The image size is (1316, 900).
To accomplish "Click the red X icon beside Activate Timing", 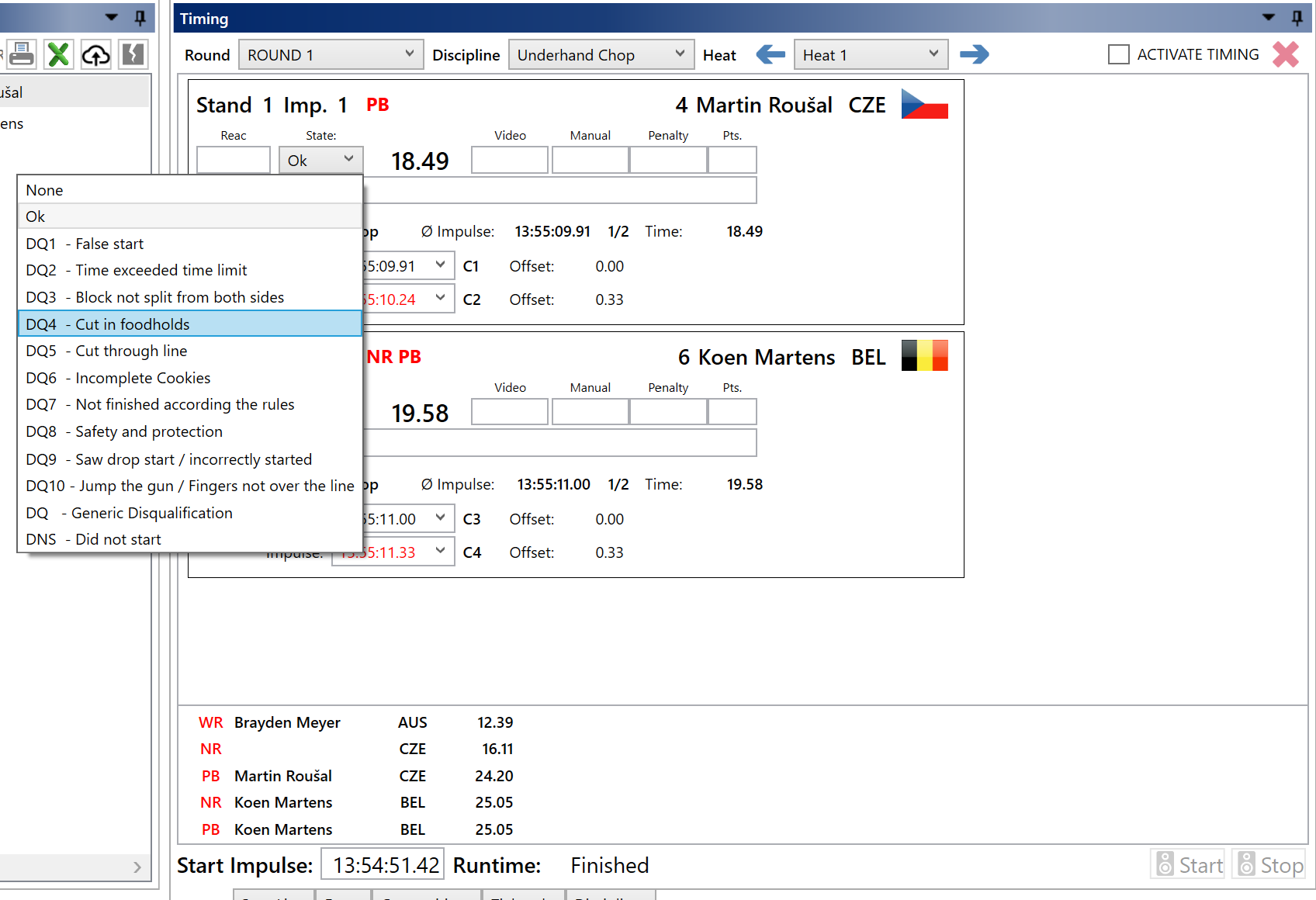I will click(x=1285, y=54).
